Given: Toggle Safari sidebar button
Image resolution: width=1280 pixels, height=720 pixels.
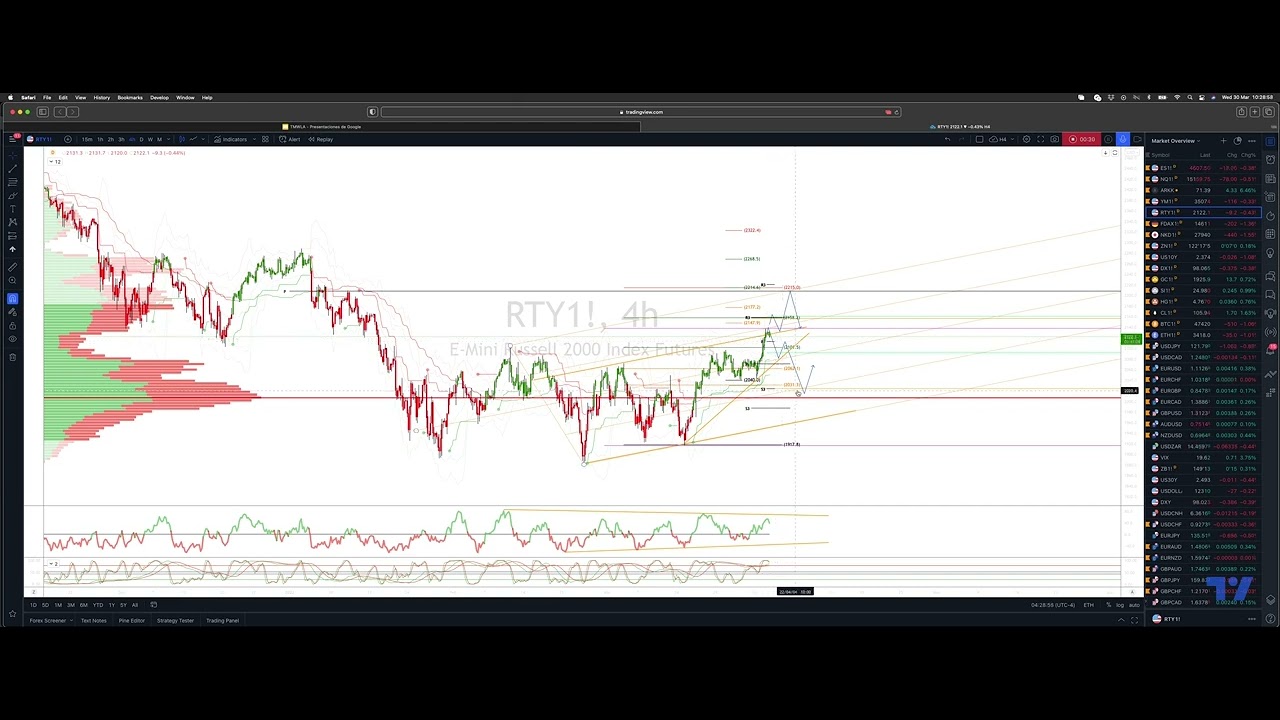Looking at the screenshot, I should 42,112.
